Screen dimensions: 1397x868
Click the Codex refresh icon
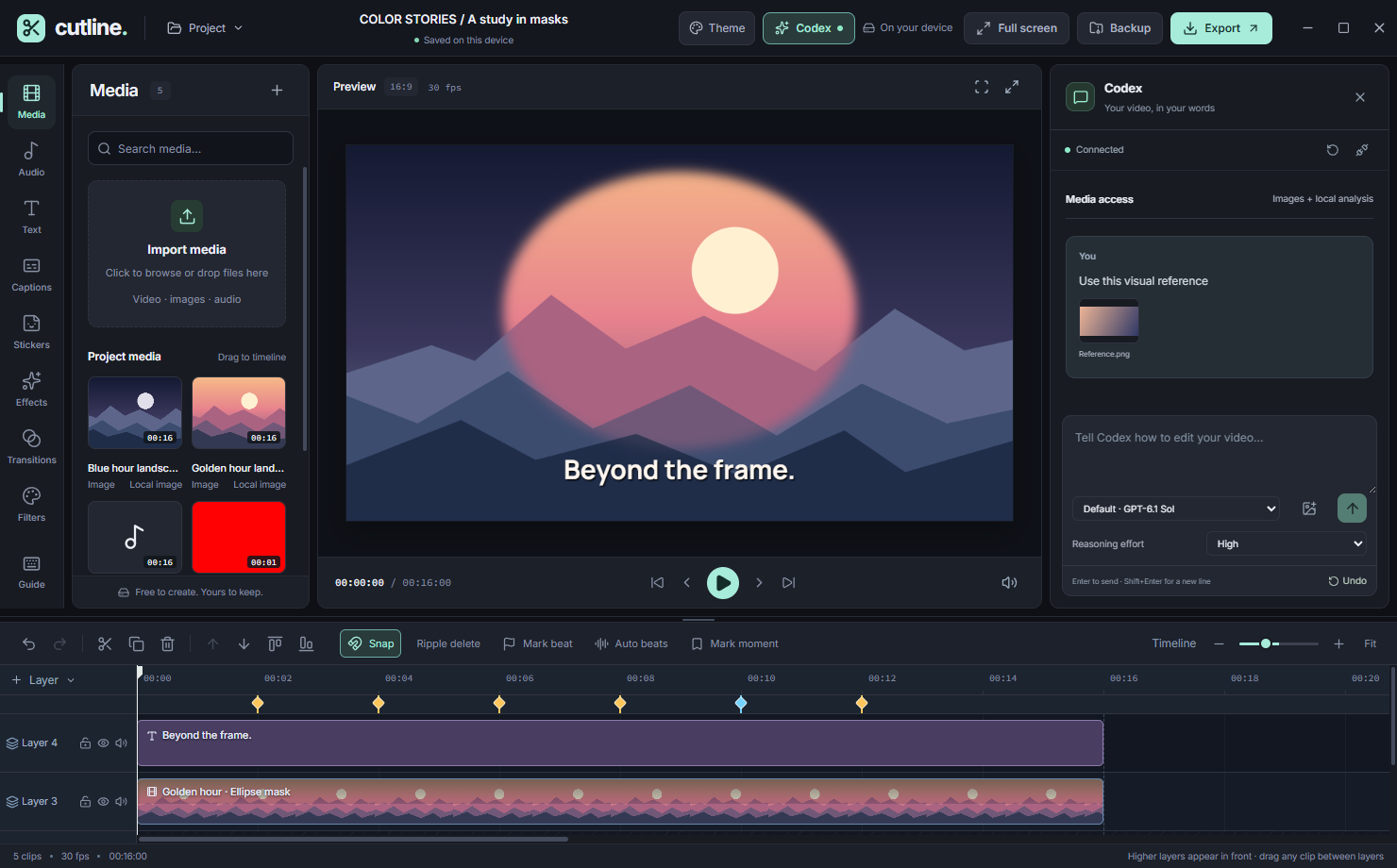click(1333, 150)
